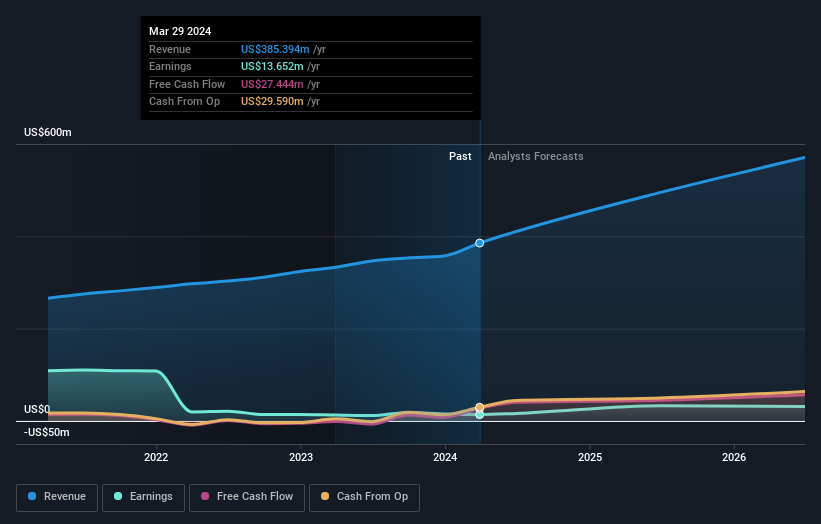This screenshot has height=524, width=821.
Task: Click the Past section label
Action: pyautogui.click(x=460, y=157)
